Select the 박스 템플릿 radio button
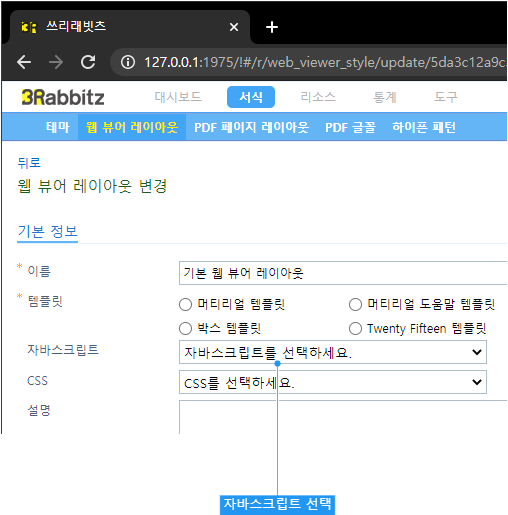 tap(185, 328)
